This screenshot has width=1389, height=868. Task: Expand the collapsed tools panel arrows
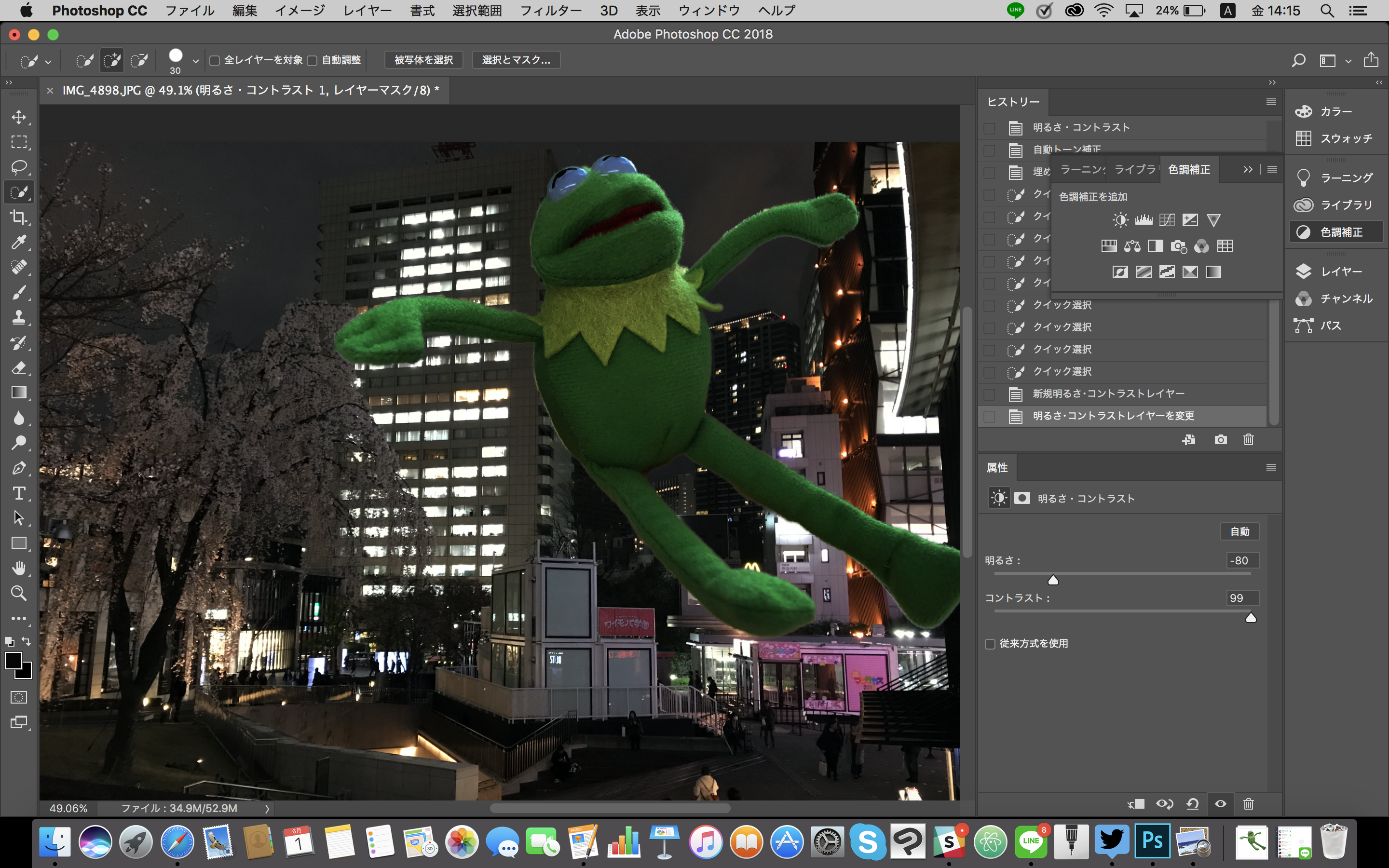(9, 82)
